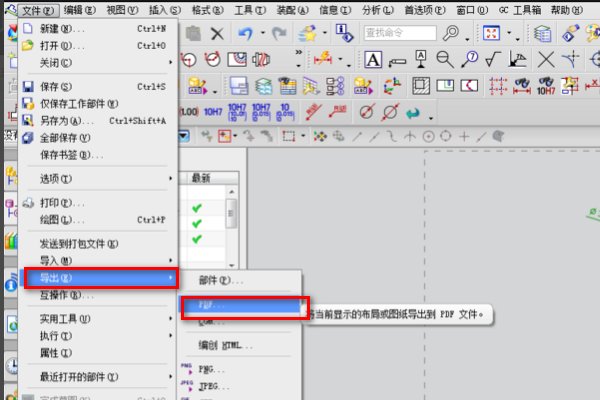Click the teal return arrow icon
Screen dimensions: 600x400
tap(413, 113)
